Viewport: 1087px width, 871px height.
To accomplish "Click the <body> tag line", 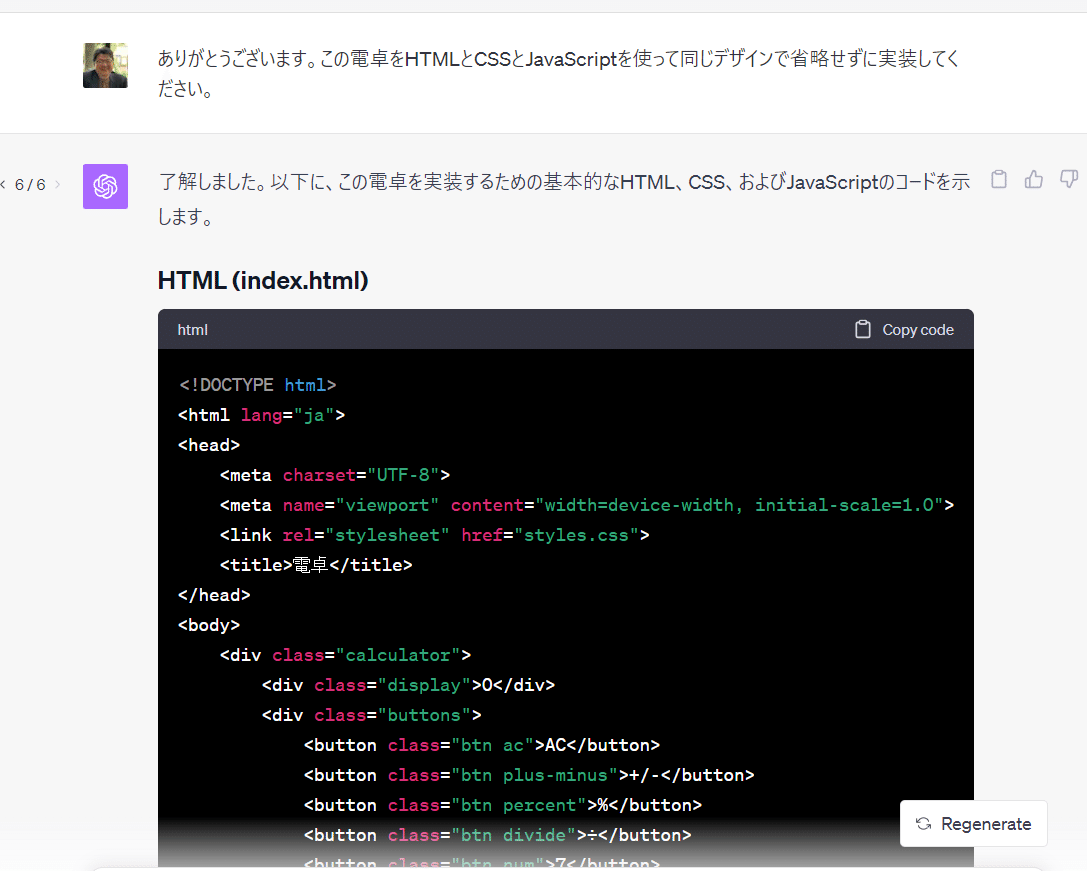I will pyautogui.click(x=209, y=625).
